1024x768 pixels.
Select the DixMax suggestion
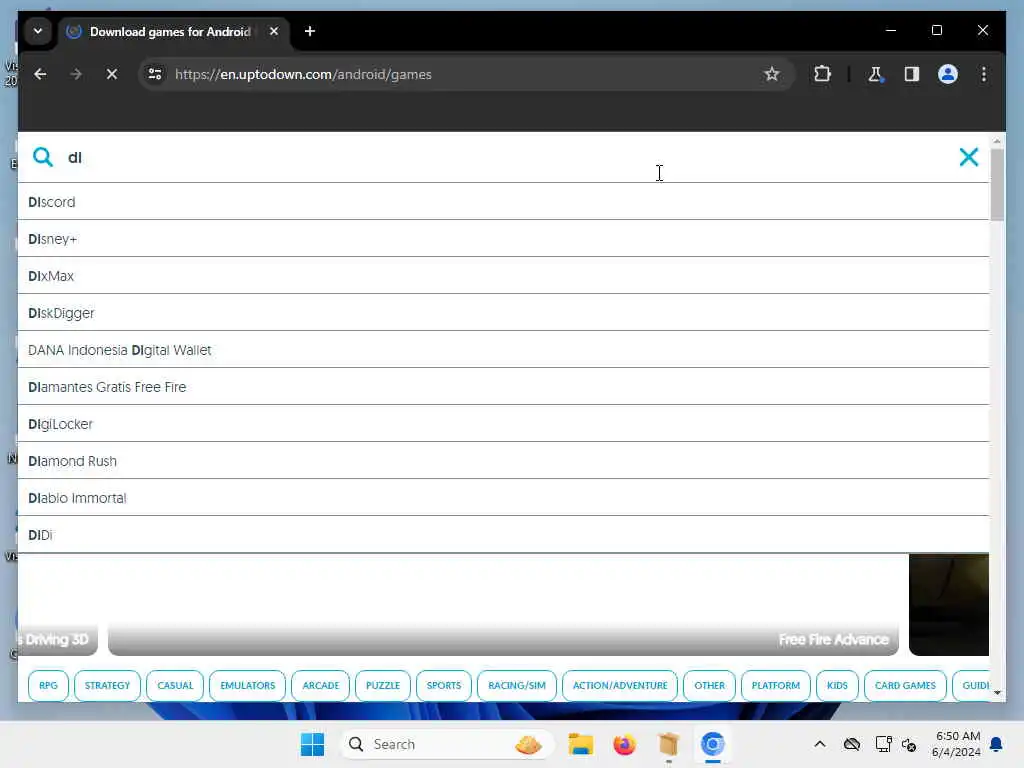coord(503,276)
